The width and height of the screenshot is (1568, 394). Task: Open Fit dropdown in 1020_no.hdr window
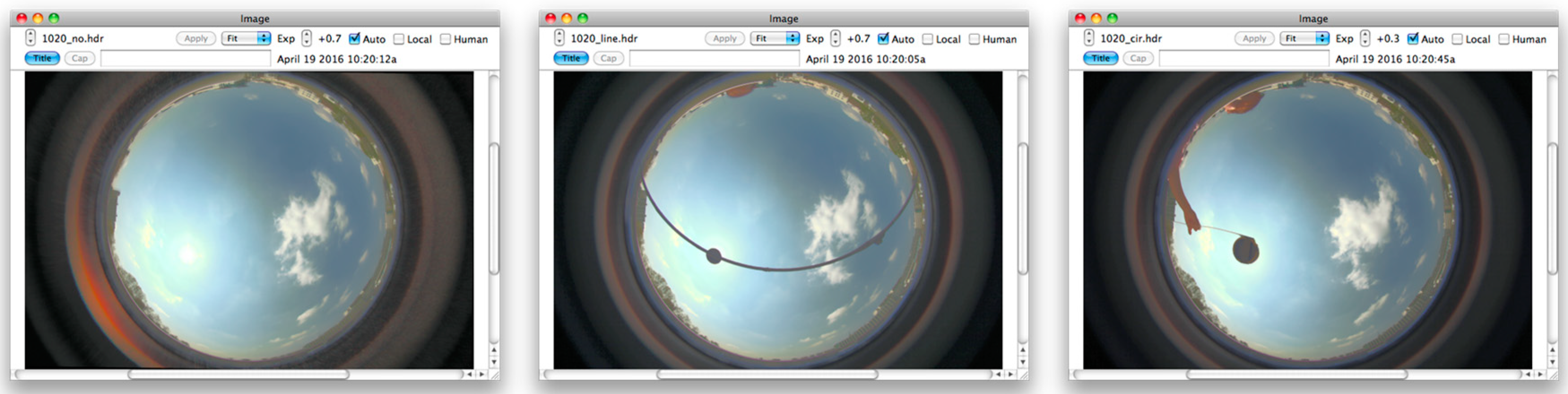tap(246, 39)
